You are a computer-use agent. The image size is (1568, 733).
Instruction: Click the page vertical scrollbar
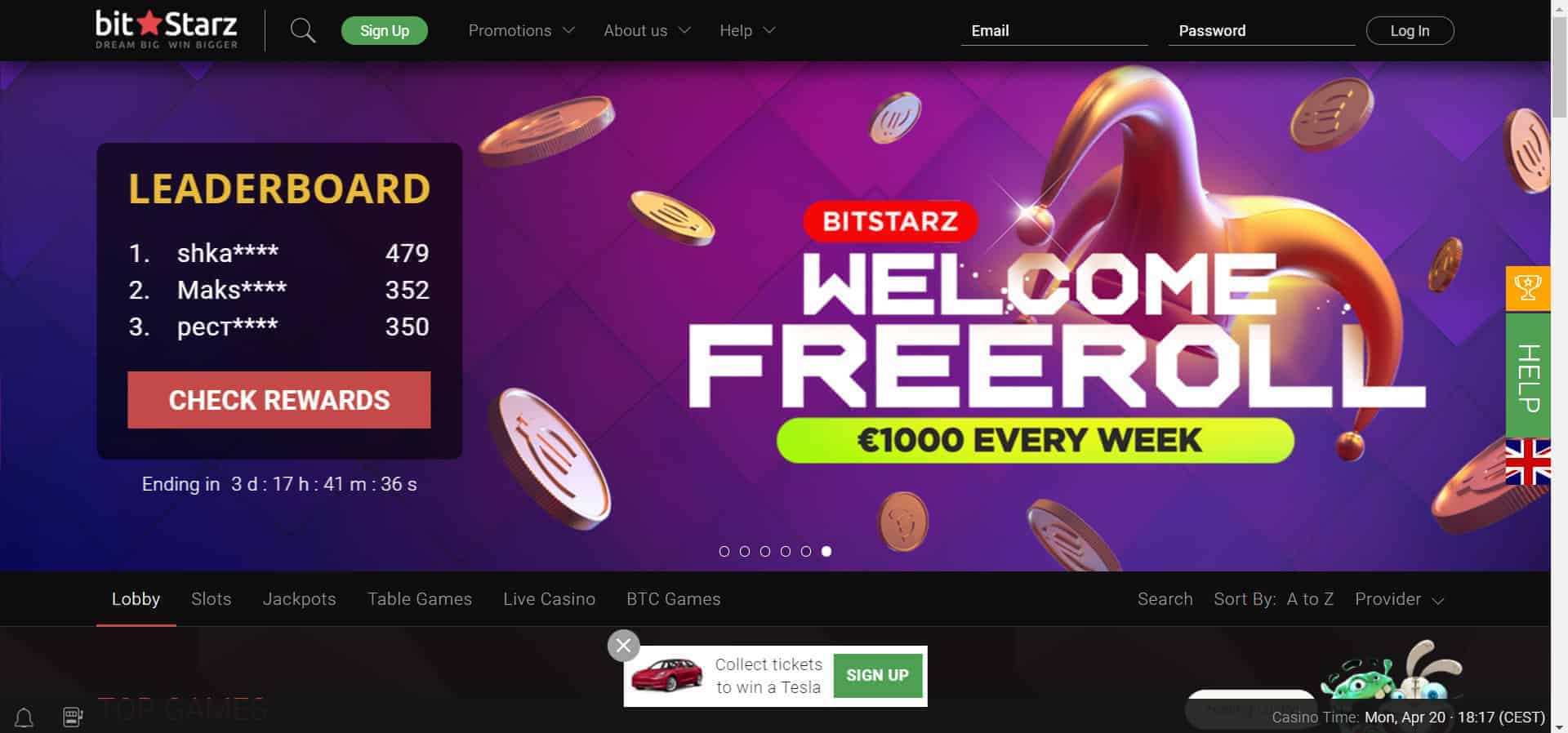point(1559,366)
